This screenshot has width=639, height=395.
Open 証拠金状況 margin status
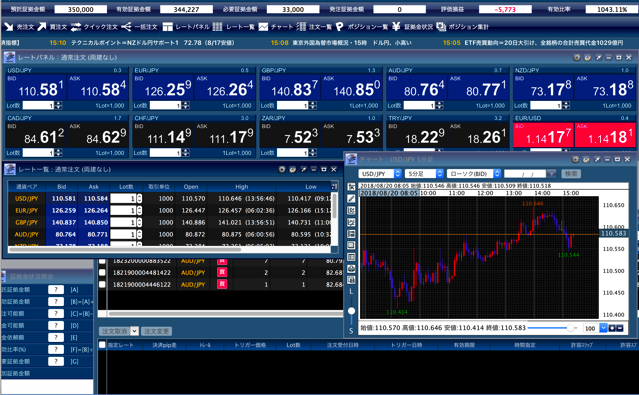click(412, 27)
